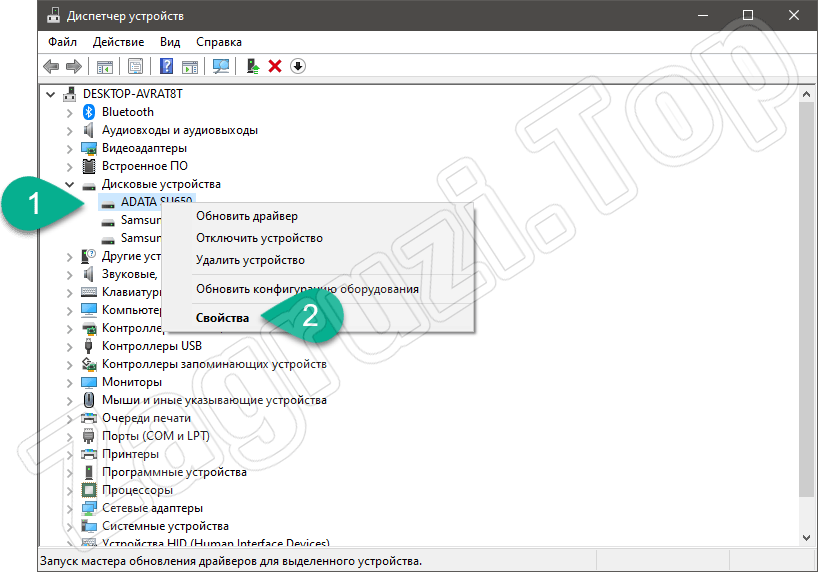
Task: Choose Свойства in the context menu
Action: tap(222, 318)
